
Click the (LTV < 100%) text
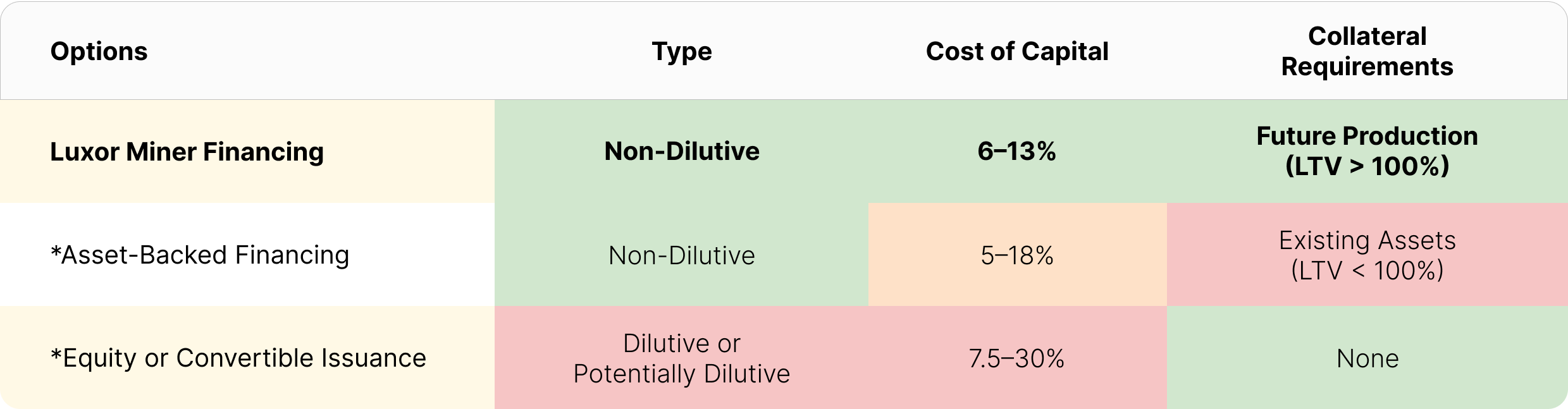(x=1367, y=271)
